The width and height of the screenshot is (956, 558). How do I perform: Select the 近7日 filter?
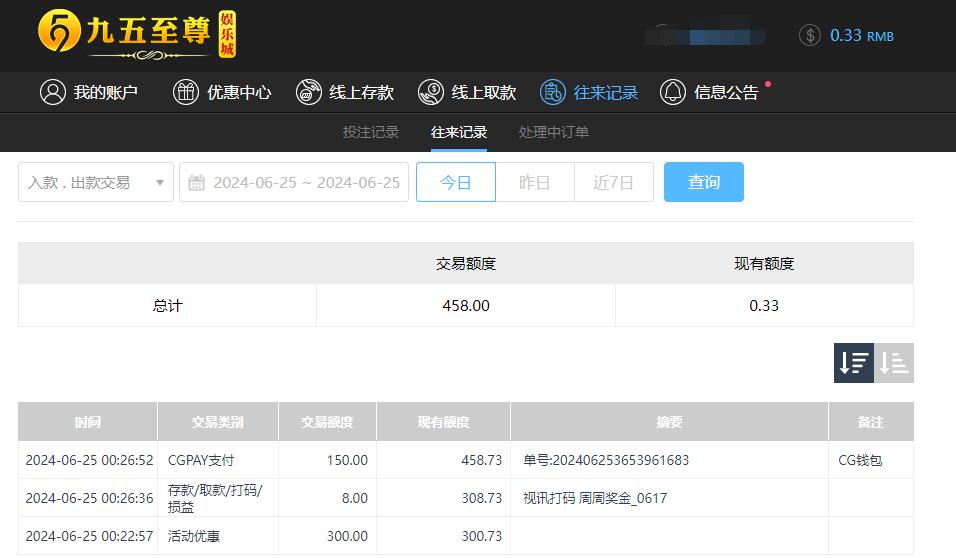613,182
